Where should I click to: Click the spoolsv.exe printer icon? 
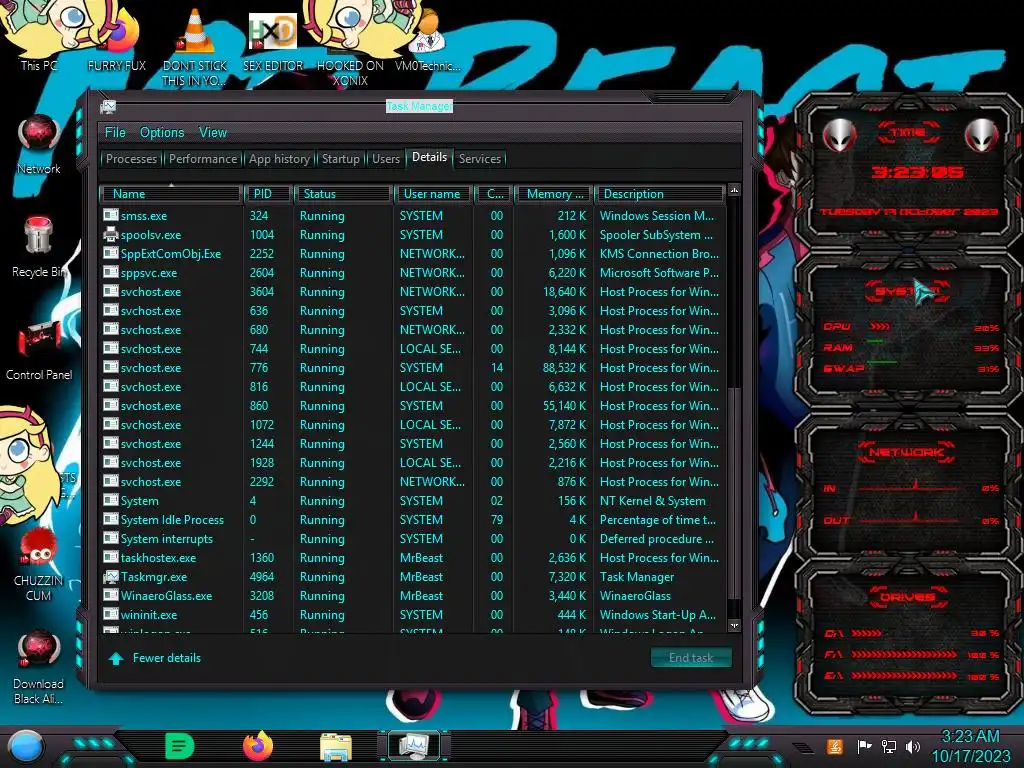pos(110,234)
